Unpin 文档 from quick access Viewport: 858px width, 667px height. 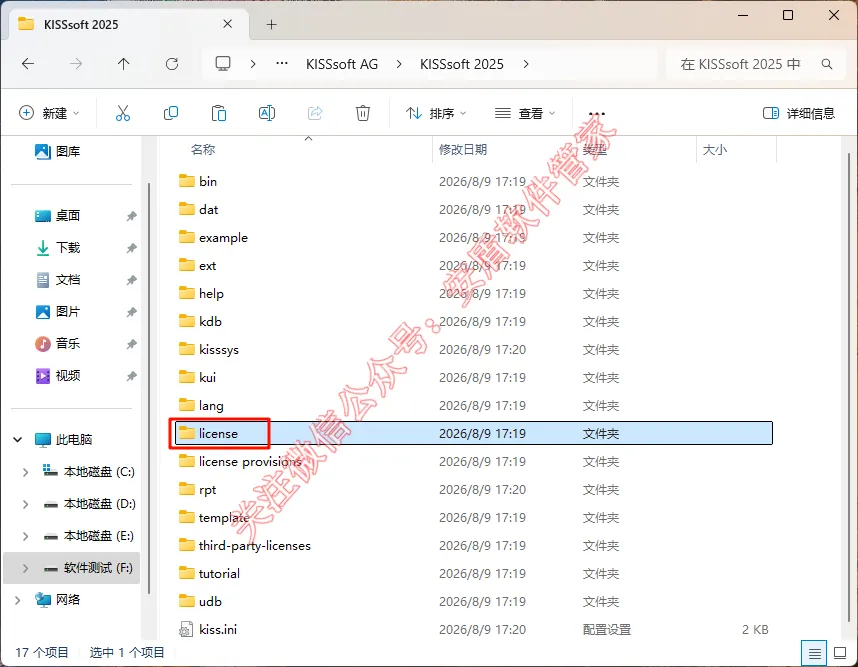(131, 280)
